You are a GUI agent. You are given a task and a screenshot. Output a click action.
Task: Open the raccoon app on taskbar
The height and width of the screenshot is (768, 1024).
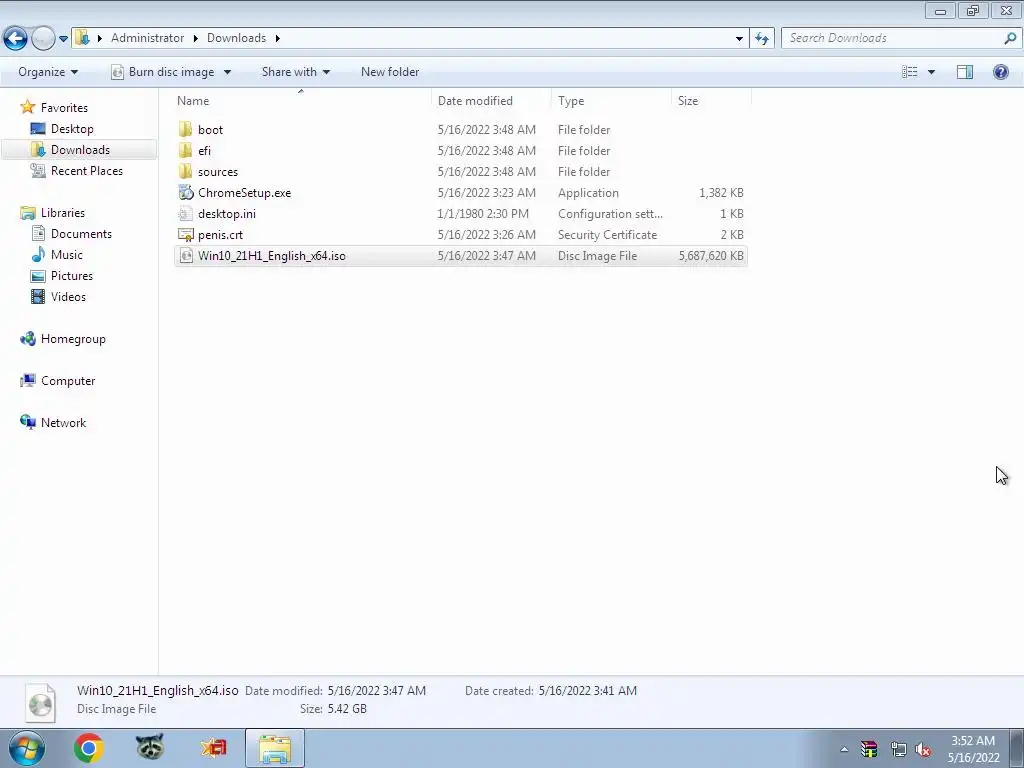150,747
